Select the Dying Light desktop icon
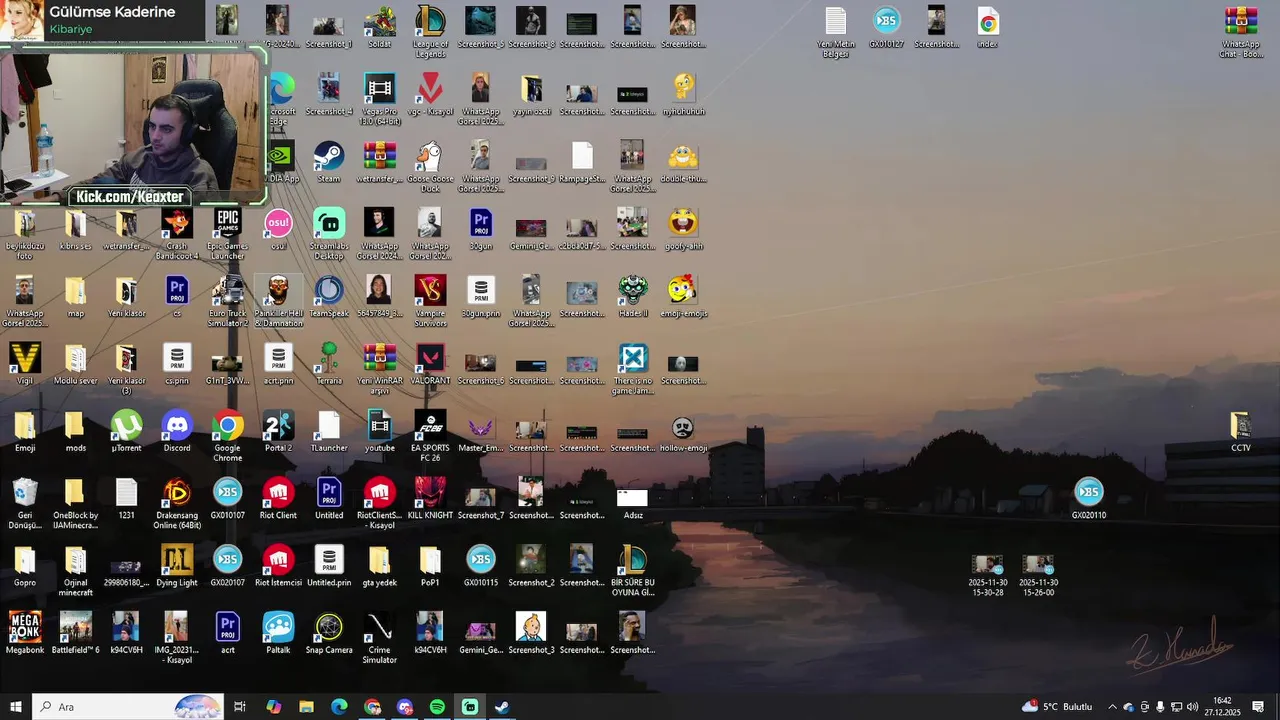This screenshot has width=1280, height=720. coord(177,565)
